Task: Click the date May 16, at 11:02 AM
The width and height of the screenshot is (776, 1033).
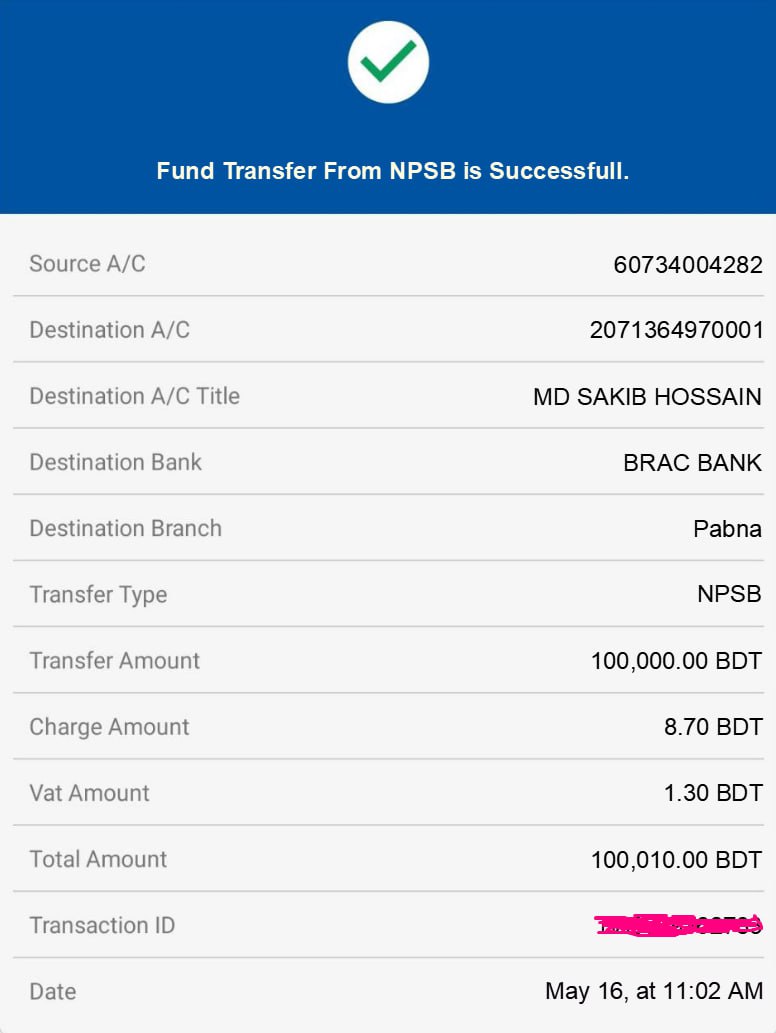Action: (x=654, y=991)
